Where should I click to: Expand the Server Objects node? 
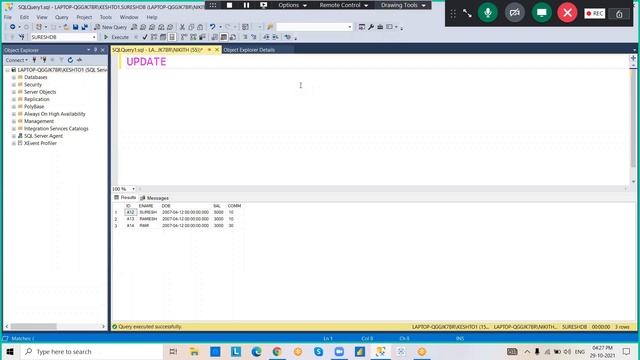point(13,92)
